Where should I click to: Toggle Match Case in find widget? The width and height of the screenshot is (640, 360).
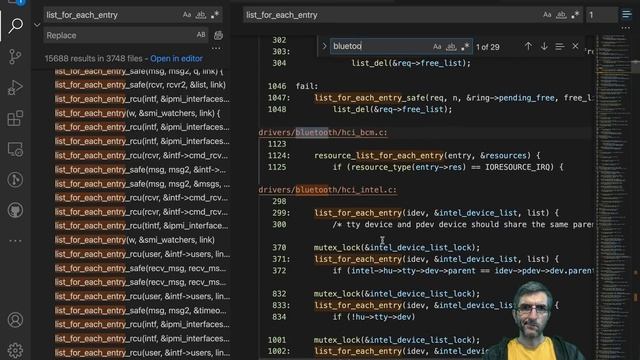(437, 47)
